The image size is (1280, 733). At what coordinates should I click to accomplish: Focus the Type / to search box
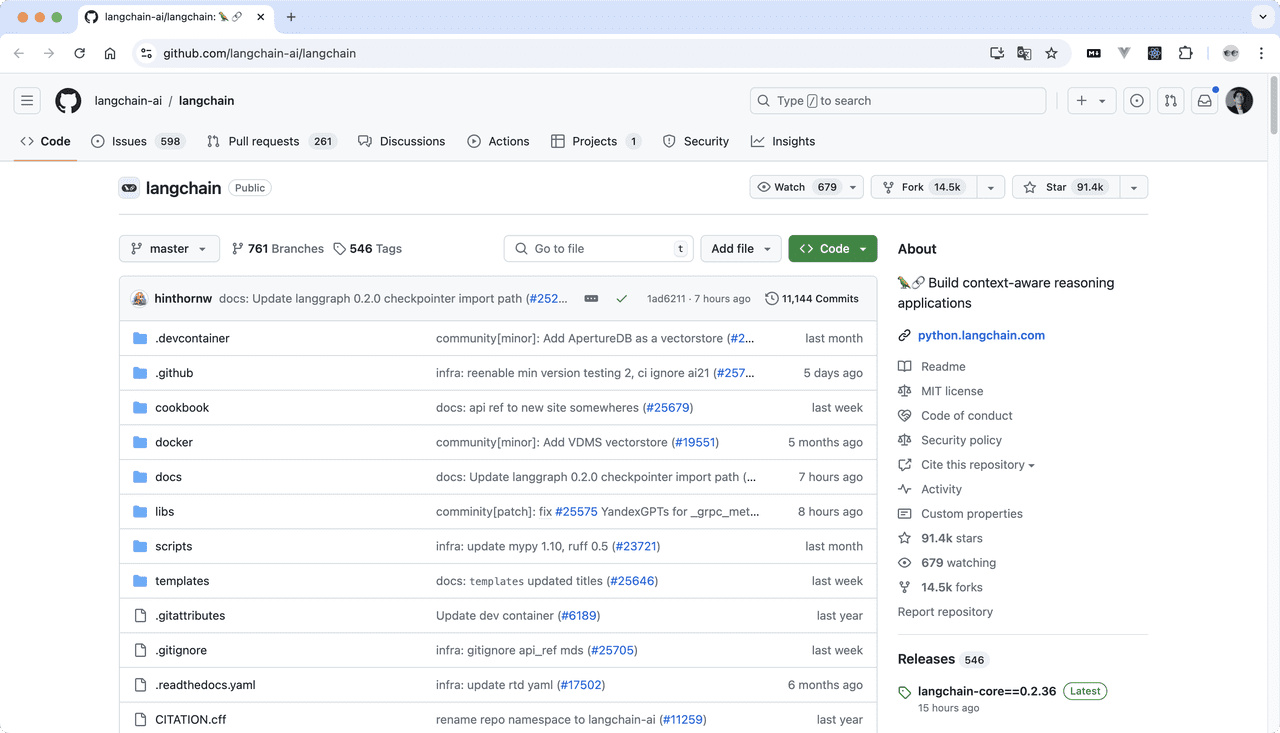[898, 100]
